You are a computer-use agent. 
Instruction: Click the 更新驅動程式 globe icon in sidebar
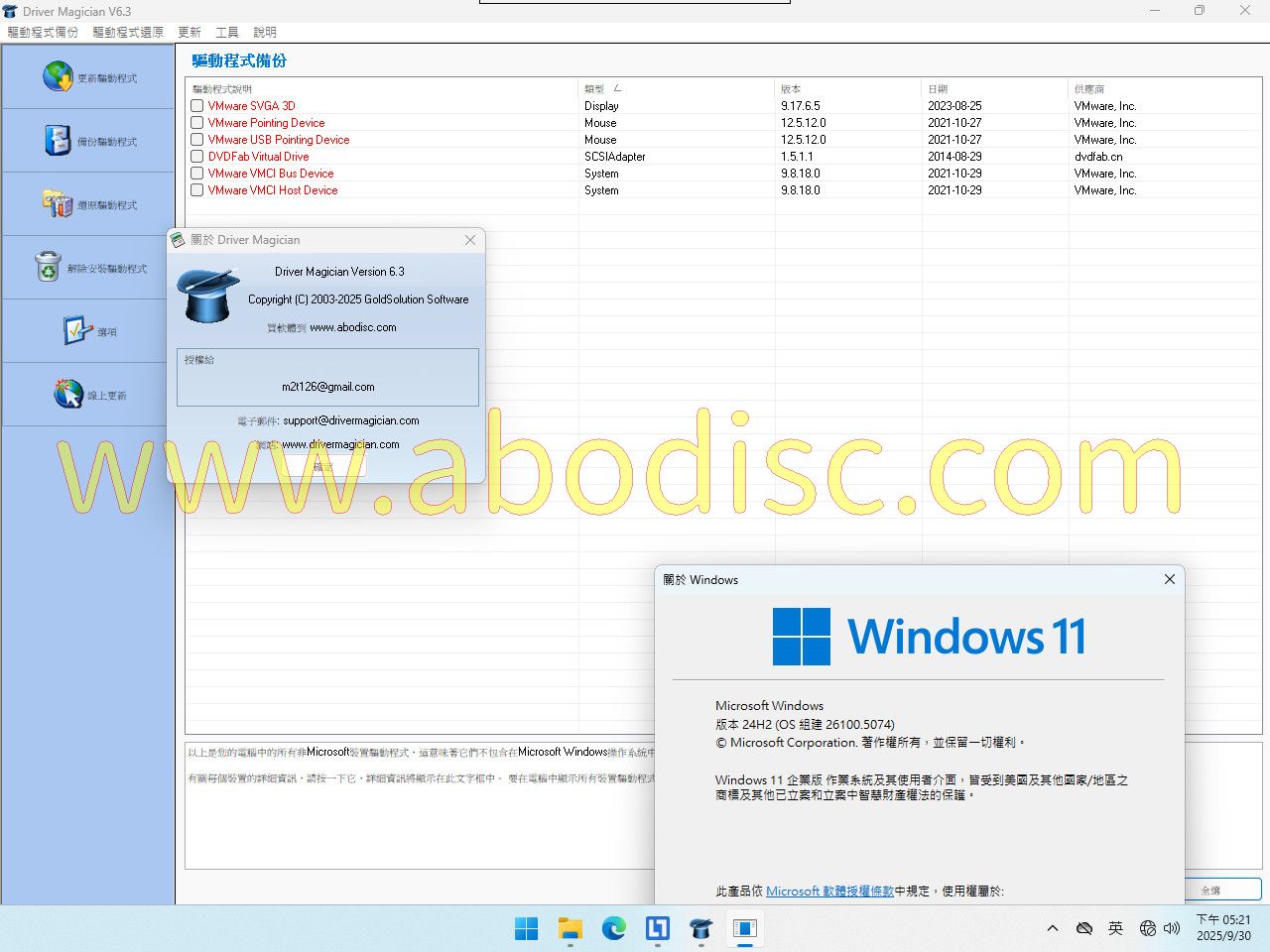[59, 77]
